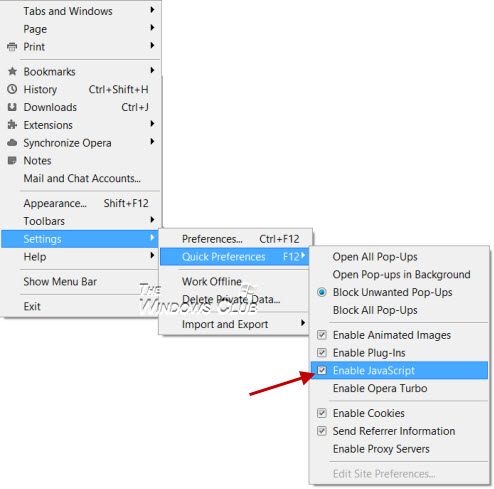
Task: Uncheck Send Referrer Information checkbox
Action: tap(322, 431)
